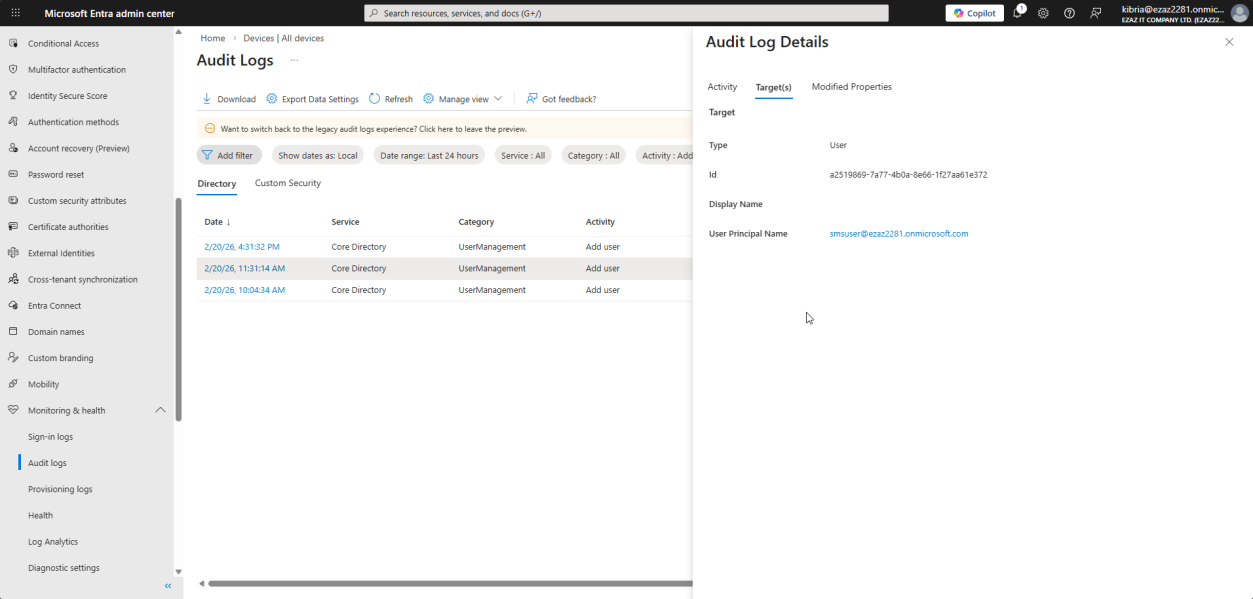Open Copilot from the top bar
Viewport: 1253px width, 599px height.
[x=975, y=13]
